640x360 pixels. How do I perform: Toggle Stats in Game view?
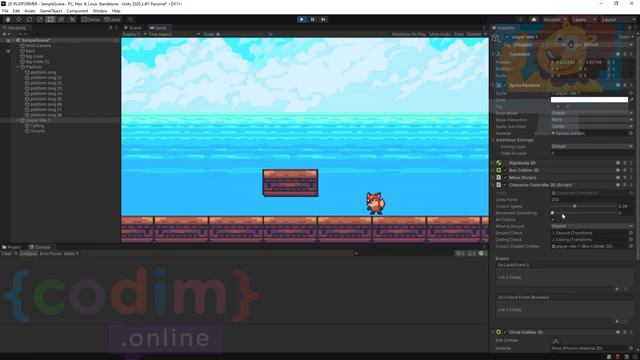459,34
